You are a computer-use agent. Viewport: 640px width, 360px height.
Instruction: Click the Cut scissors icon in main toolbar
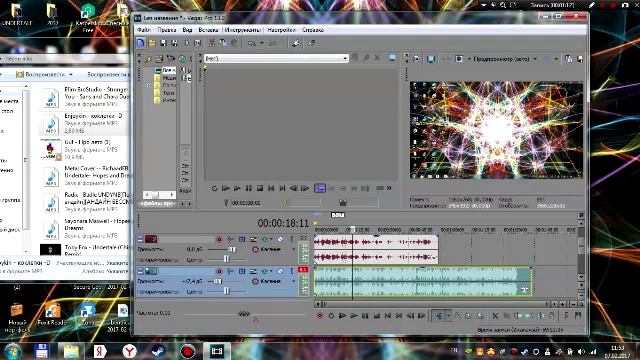coord(212,43)
